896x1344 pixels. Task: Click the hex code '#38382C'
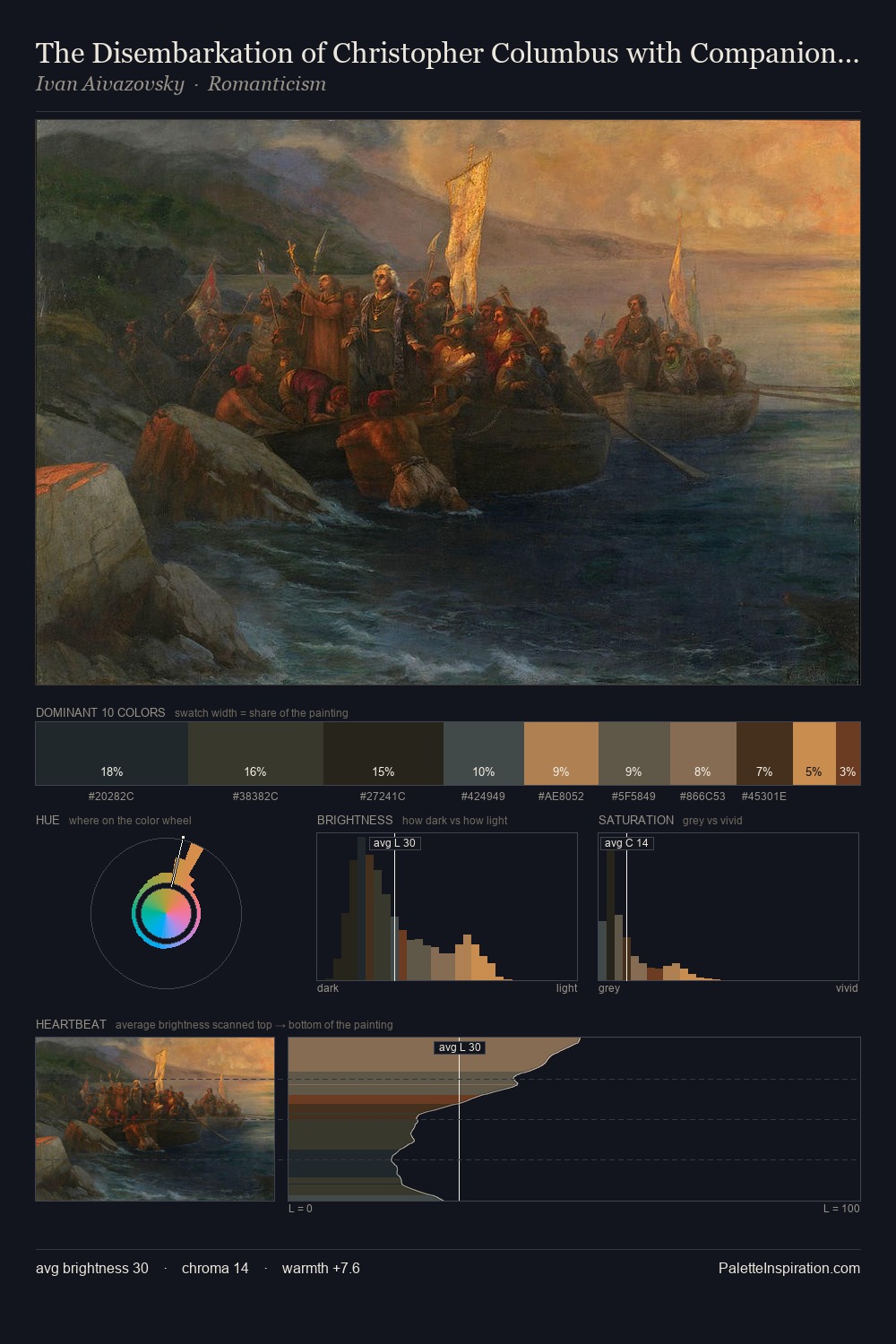click(x=255, y=796)
